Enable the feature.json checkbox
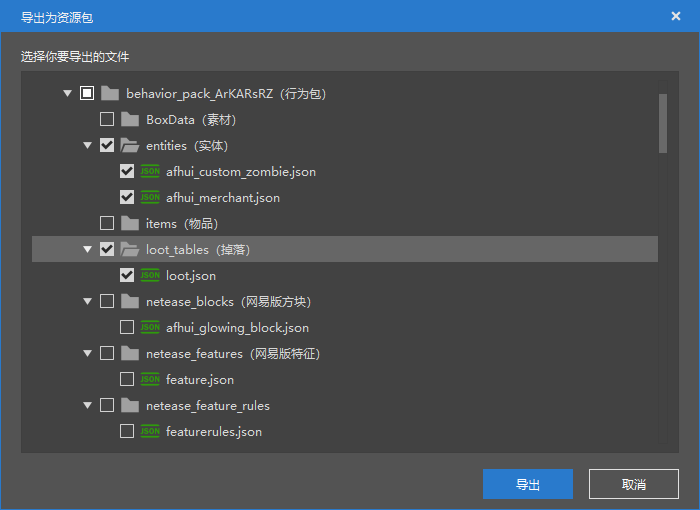 pos(127,379)
